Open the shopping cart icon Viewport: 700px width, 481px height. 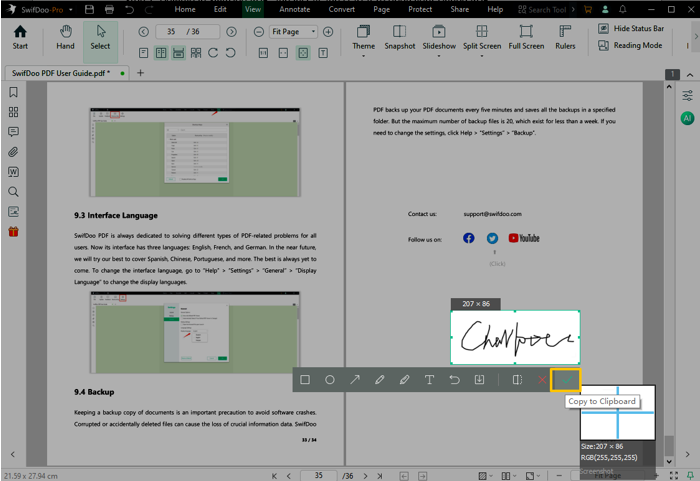[x=588, y=9]
